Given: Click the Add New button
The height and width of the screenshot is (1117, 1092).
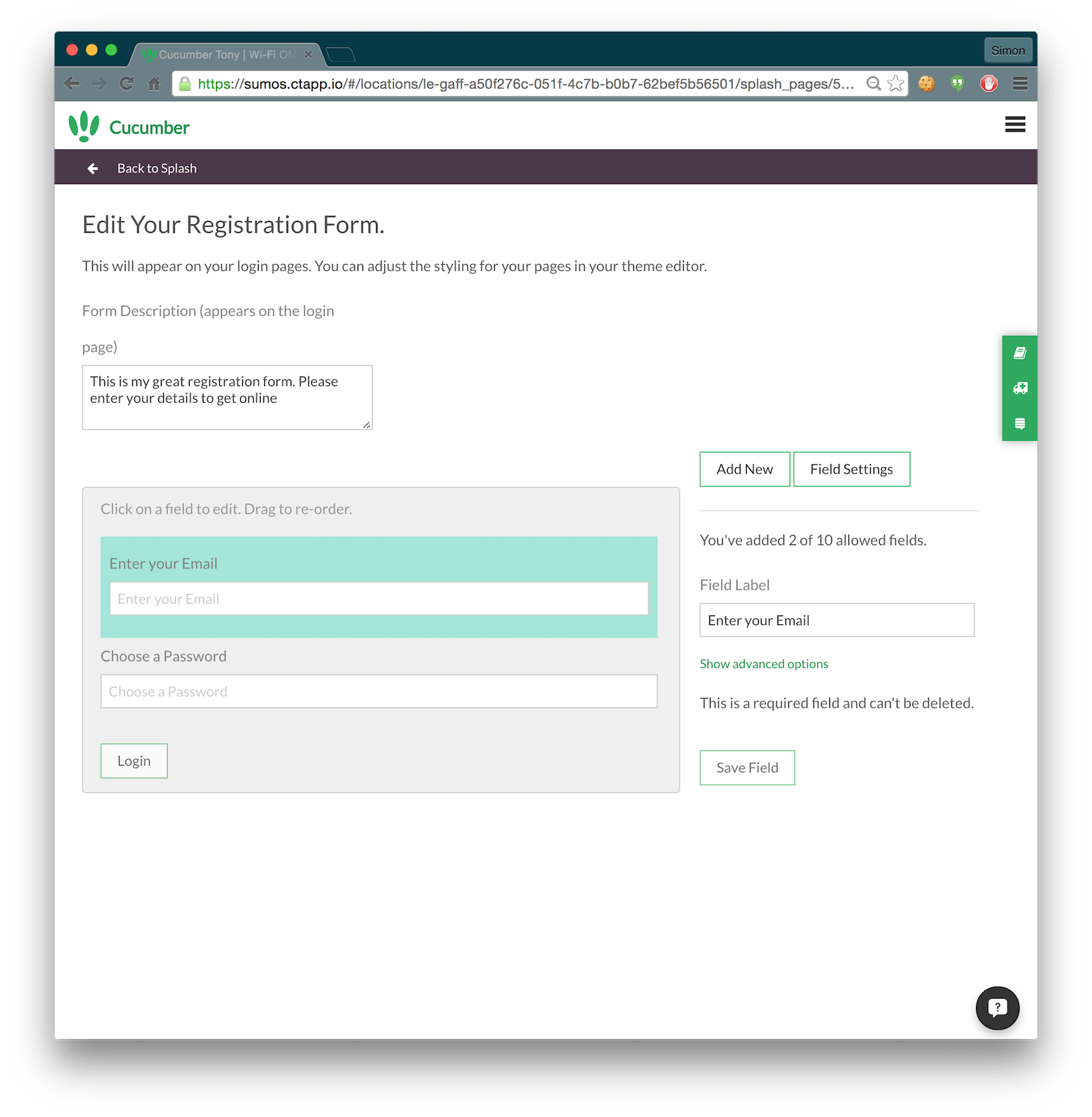Looking at the screenshot, I should pyautogui.click(x=744, y=469).
